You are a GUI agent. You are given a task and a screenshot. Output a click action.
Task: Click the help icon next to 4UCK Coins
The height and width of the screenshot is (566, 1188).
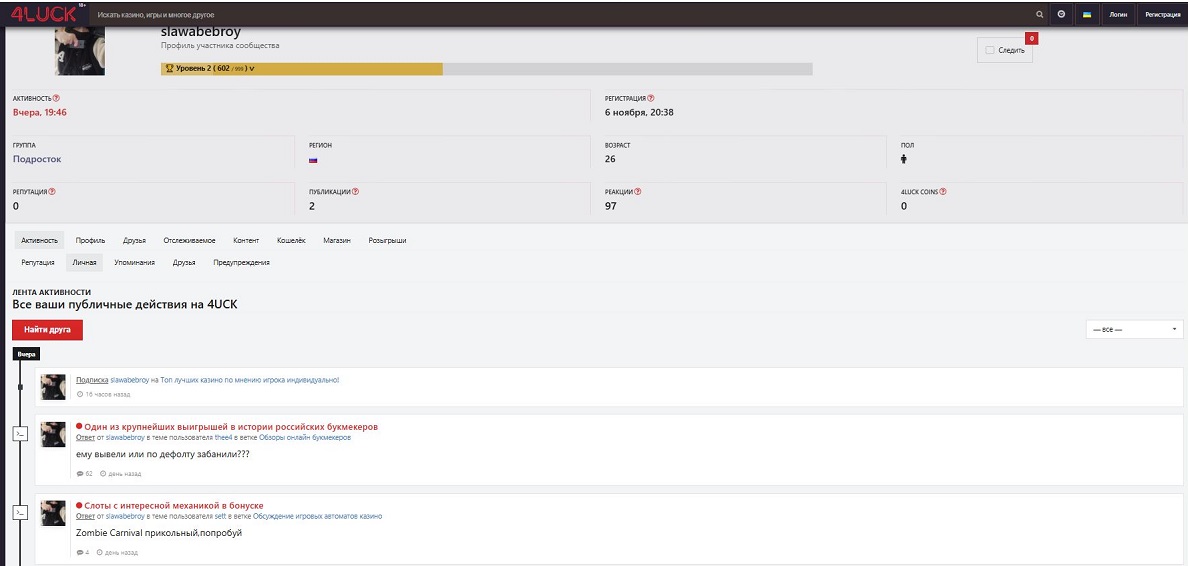943,191
